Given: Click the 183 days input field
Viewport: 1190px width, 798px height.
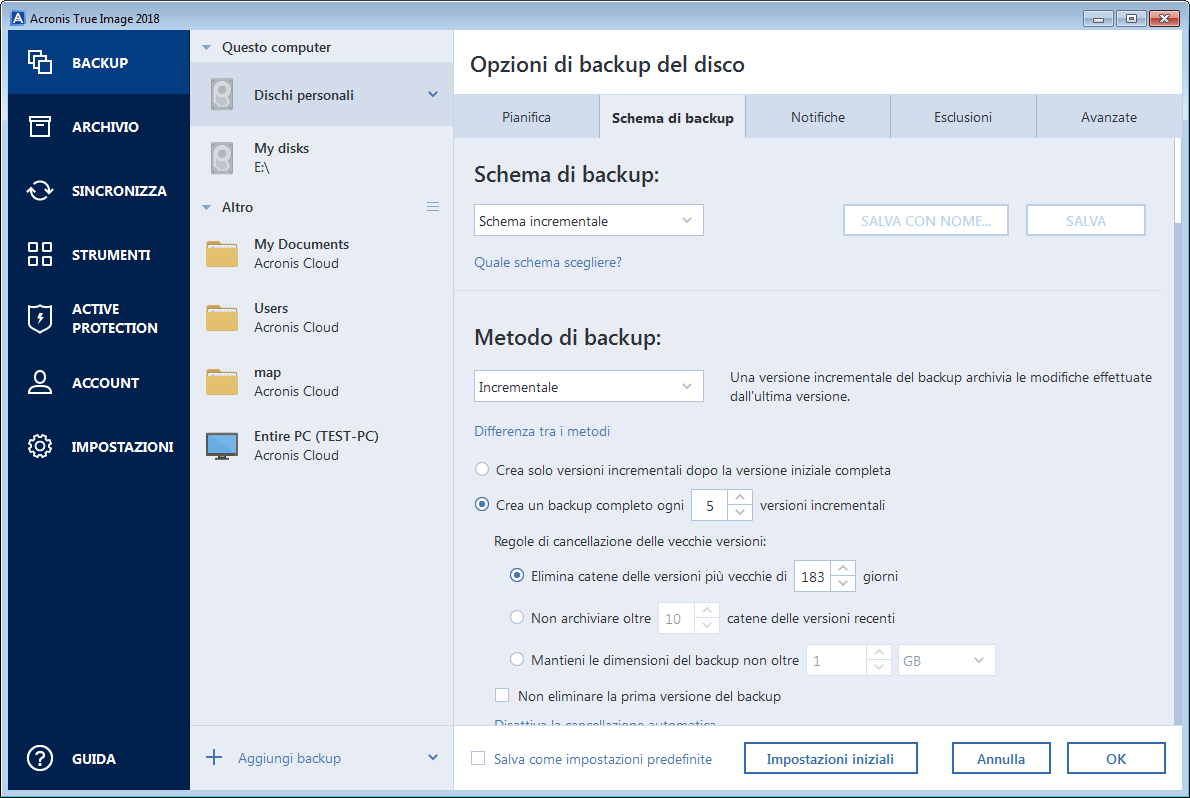Looking at the screenshot, I should (812, 576).
